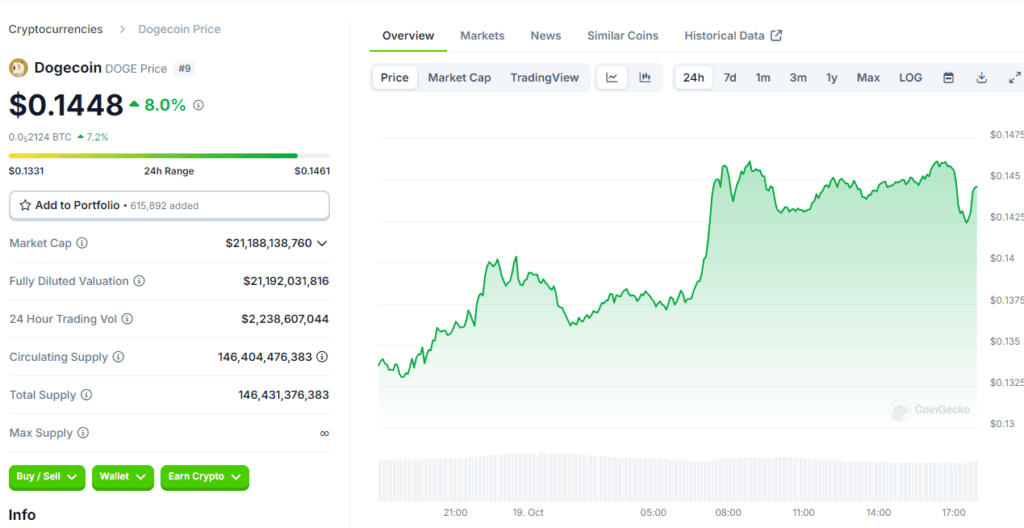Click the Info section heading
The width and height of the screenshot is (1024, 528).
(22, 515)
